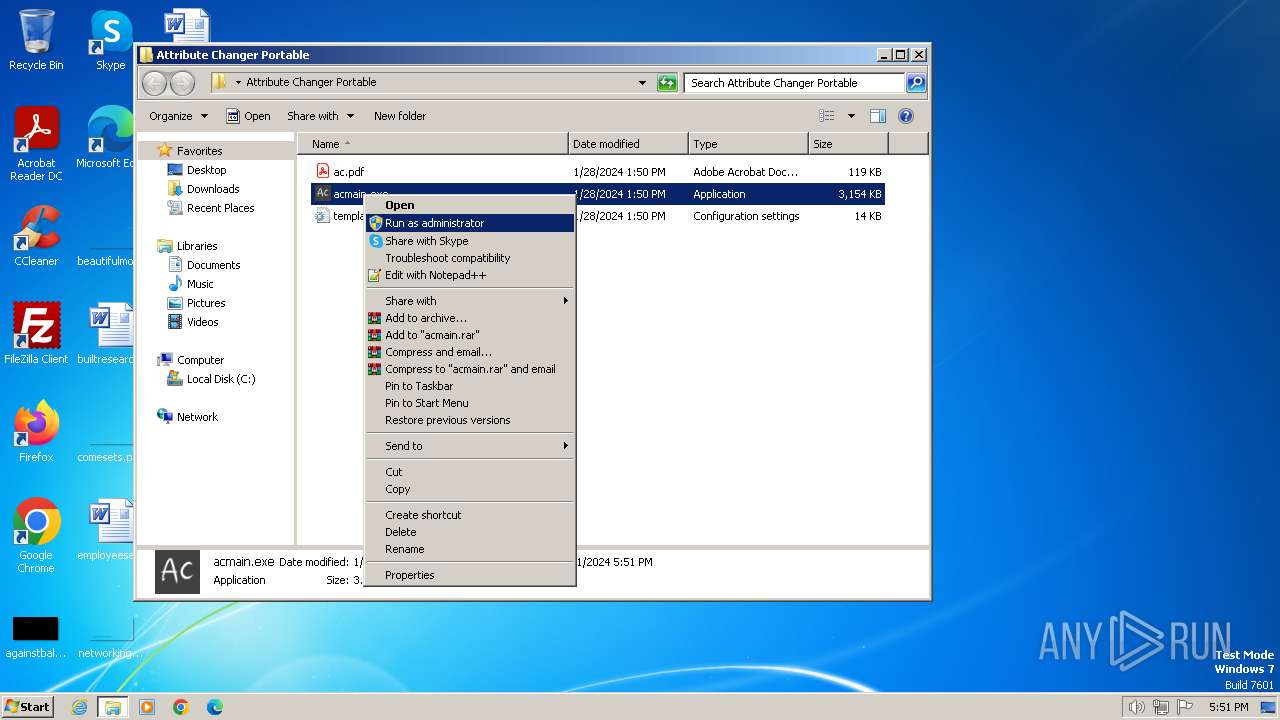Open the view options dropdown arrow
The height and width of the screenshot is (720, 1280).
[x=851, y=116]
